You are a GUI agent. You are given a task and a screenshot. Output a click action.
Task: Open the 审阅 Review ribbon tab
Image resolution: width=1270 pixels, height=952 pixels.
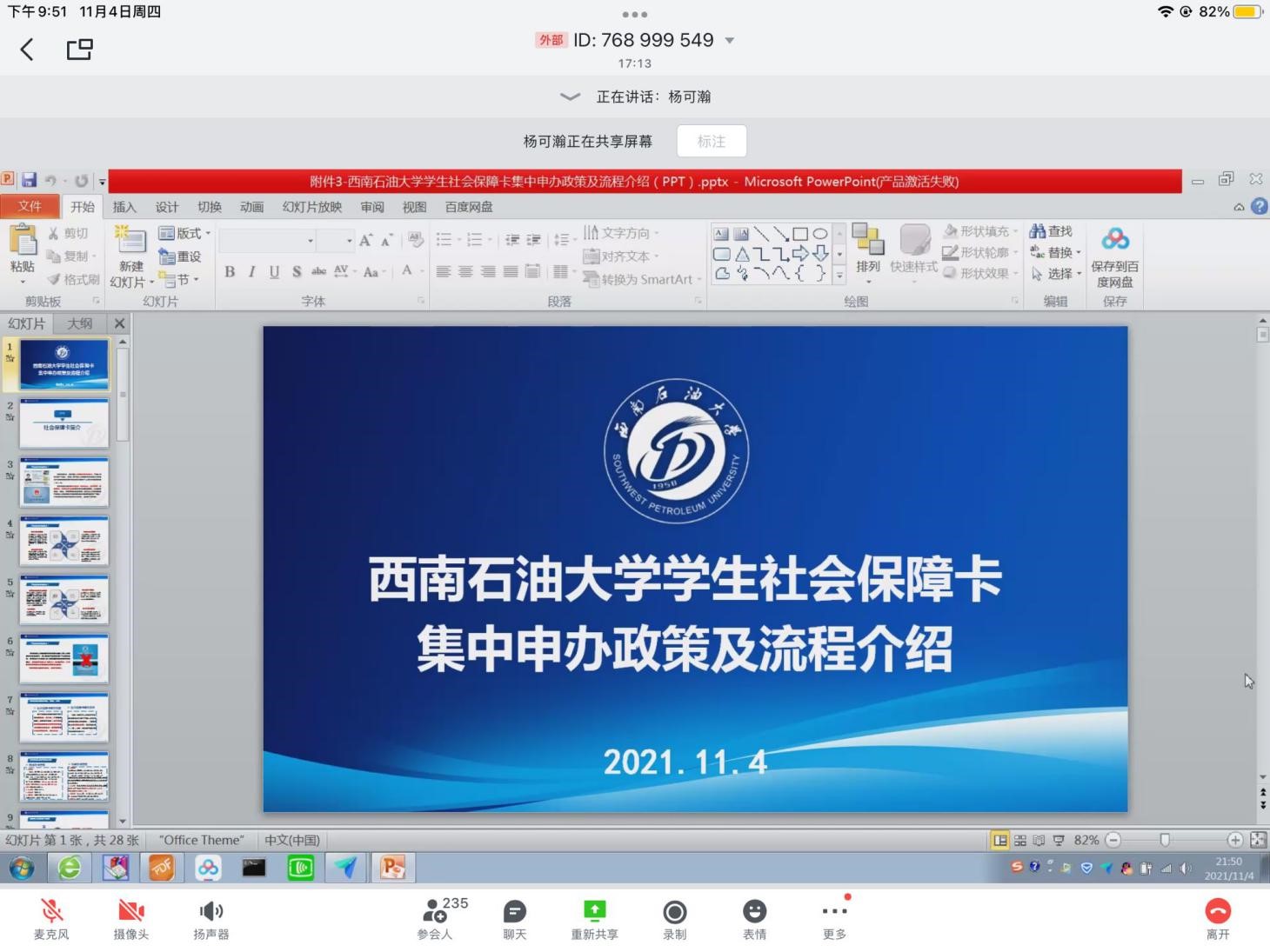click(372, 207)
